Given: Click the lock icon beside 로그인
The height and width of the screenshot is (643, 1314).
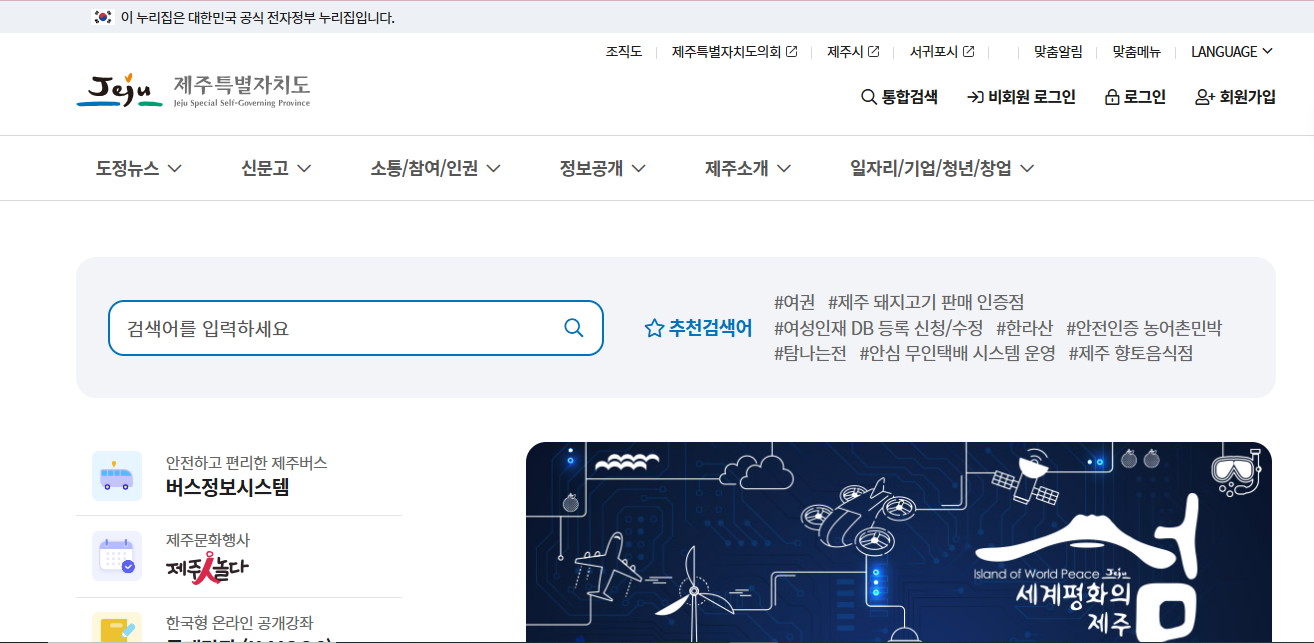Looking at the screenshot, I should tap(1111, 97).
